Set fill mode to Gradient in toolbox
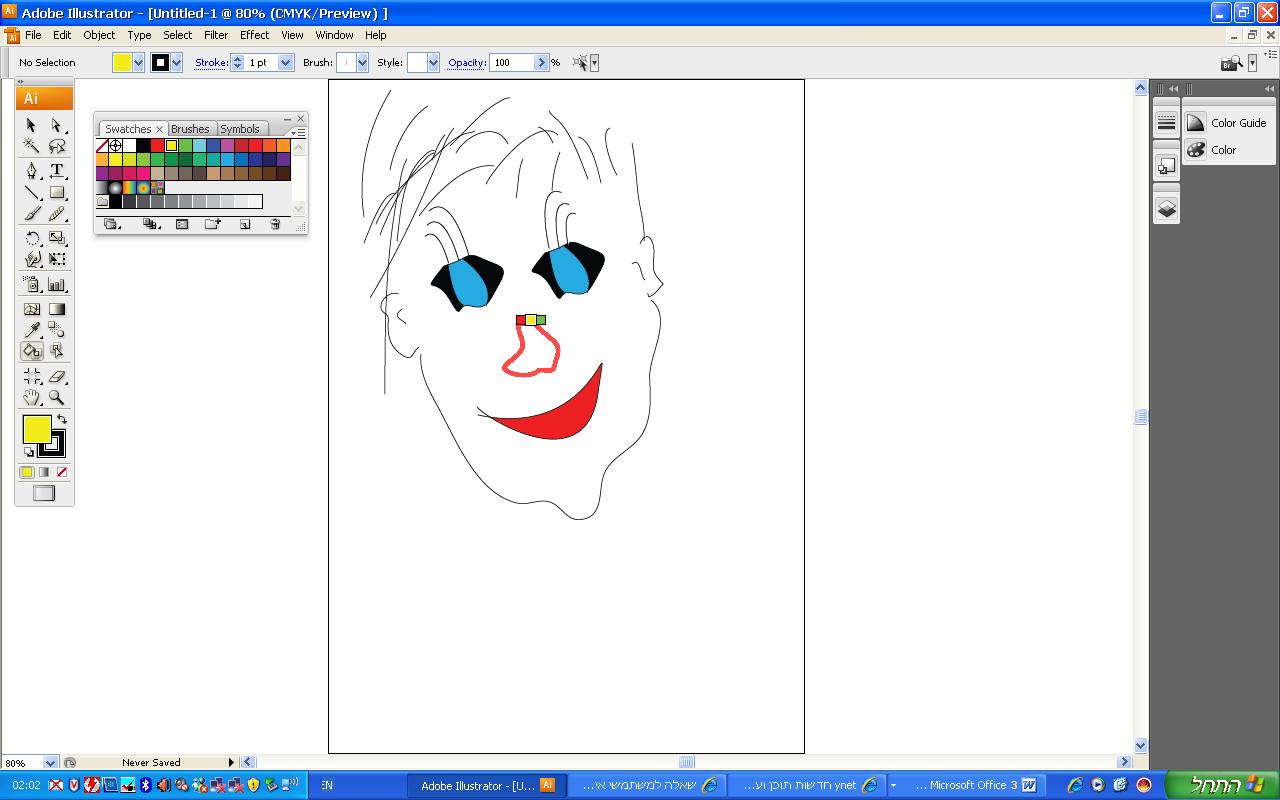1280x800 pixels. click(44, 472)
